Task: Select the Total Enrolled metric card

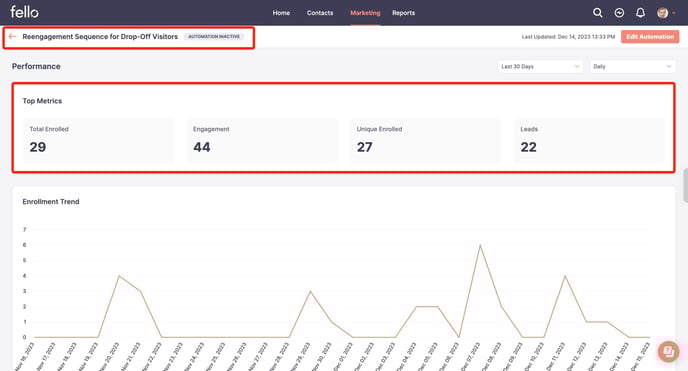Action: pos(98,141)
